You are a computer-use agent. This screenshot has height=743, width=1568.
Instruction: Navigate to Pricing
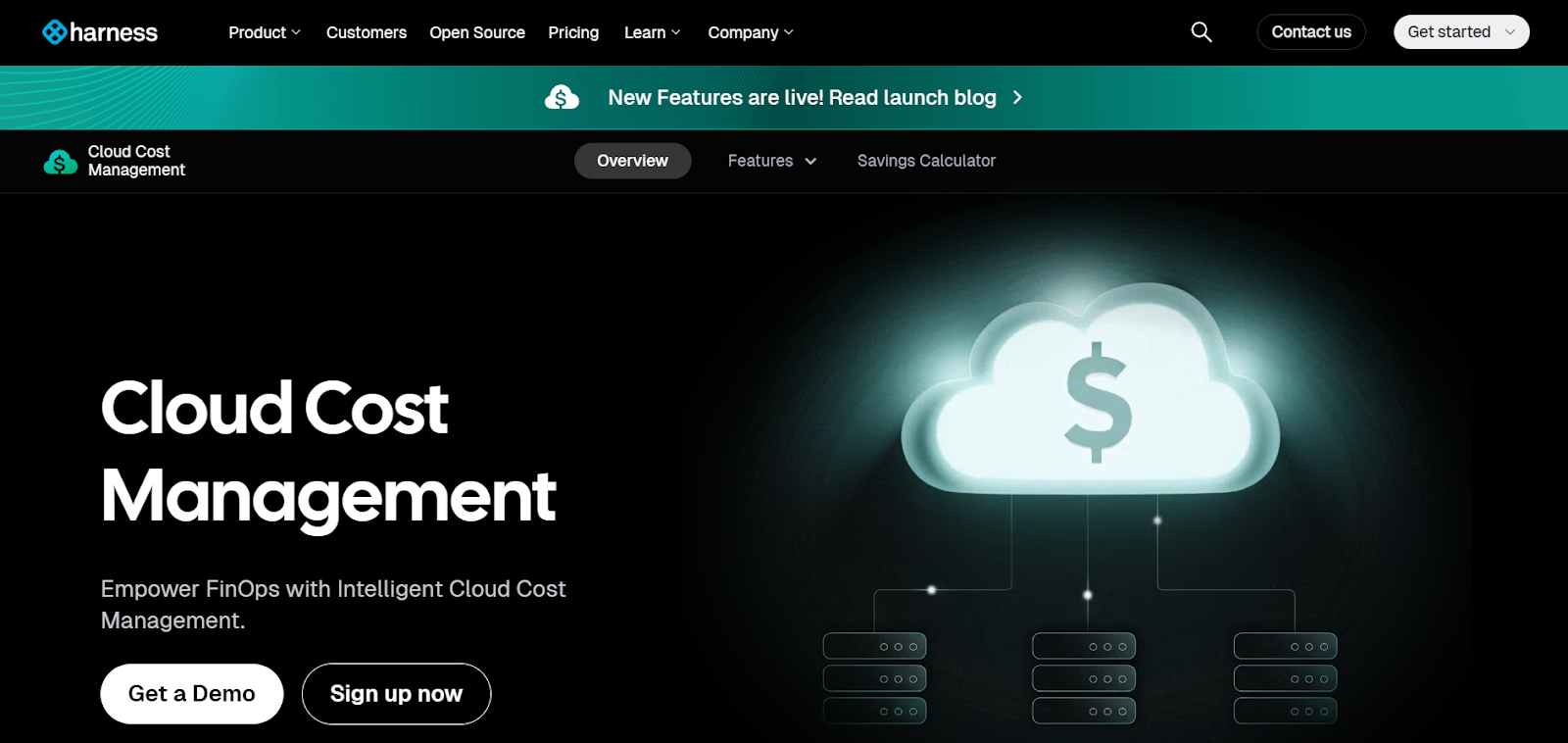(573, 32)
